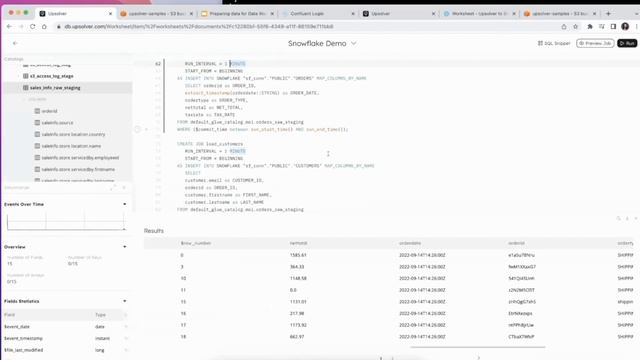Click the saleinfo.source column icon
Image resolution: width=640 pixels, height=360 pixels.
coord(37,122)
